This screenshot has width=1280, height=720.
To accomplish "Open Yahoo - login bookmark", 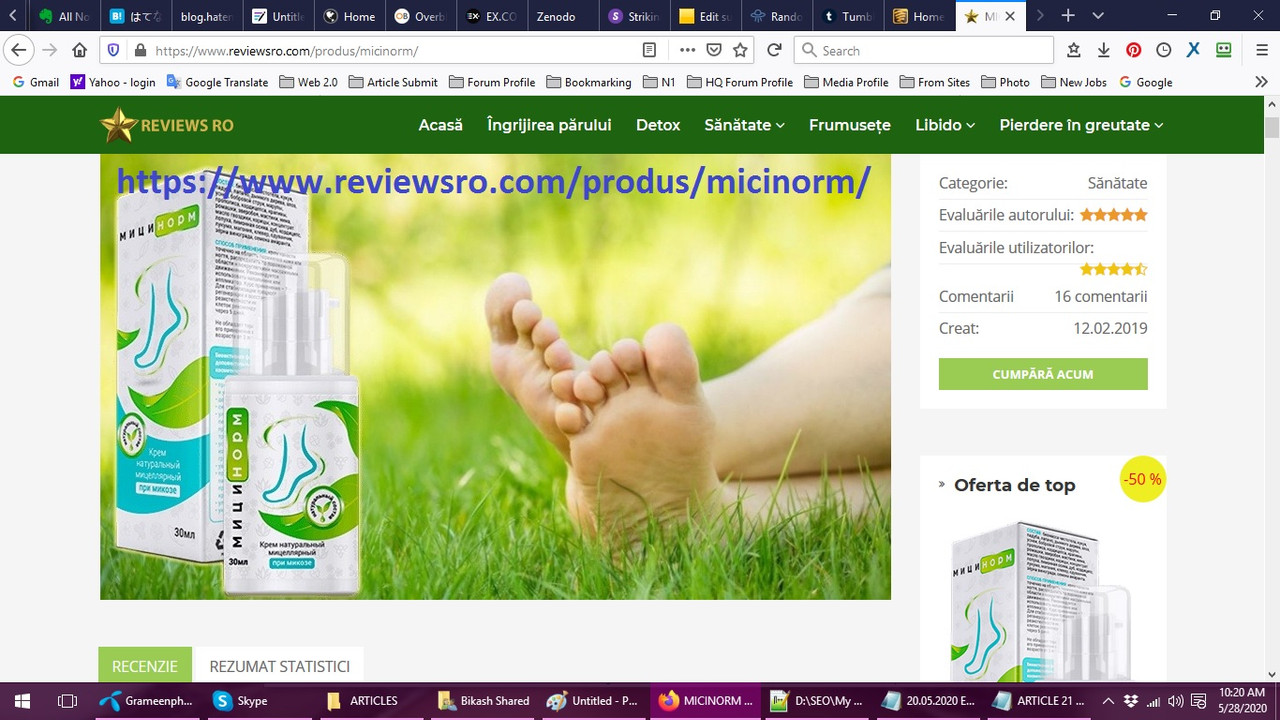I will pyautogui.click(x=113, y=82).
